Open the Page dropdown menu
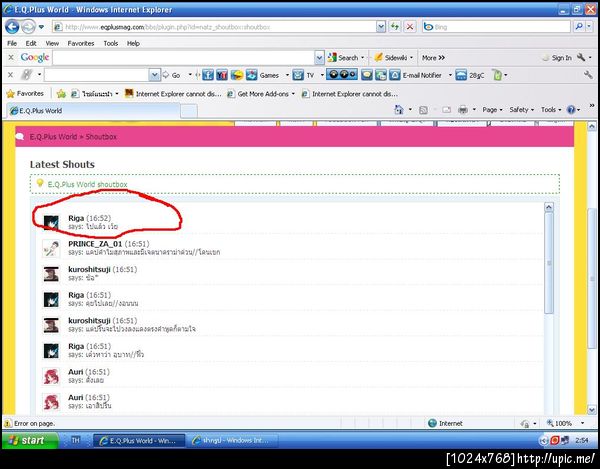The image size is (600, 469). [492, 110]
